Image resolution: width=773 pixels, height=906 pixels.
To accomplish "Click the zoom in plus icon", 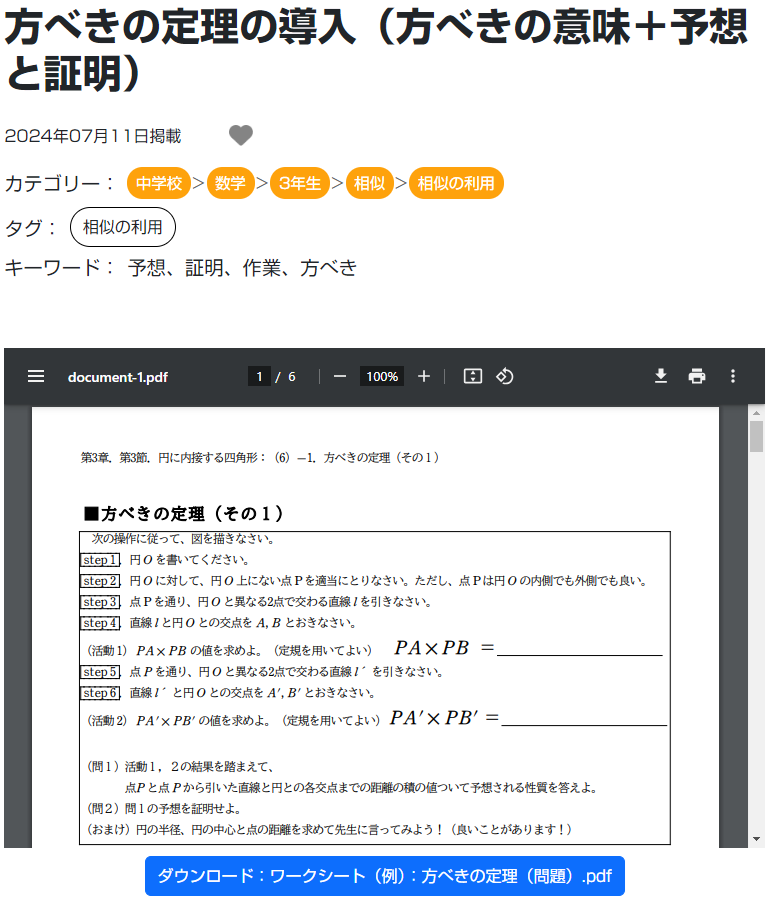I will (424, 377).
